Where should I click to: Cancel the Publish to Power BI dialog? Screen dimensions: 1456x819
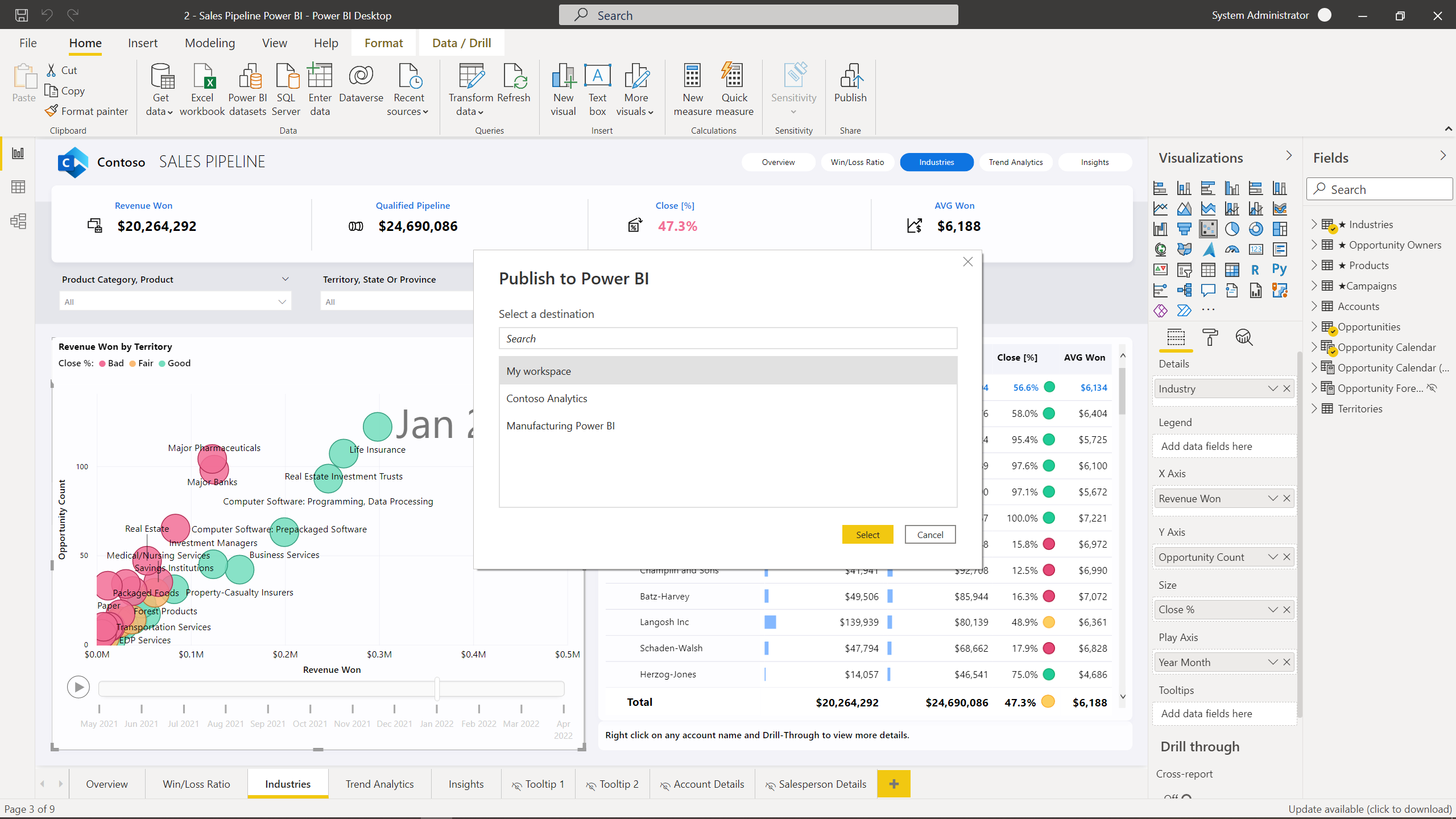tap(929, 534)
